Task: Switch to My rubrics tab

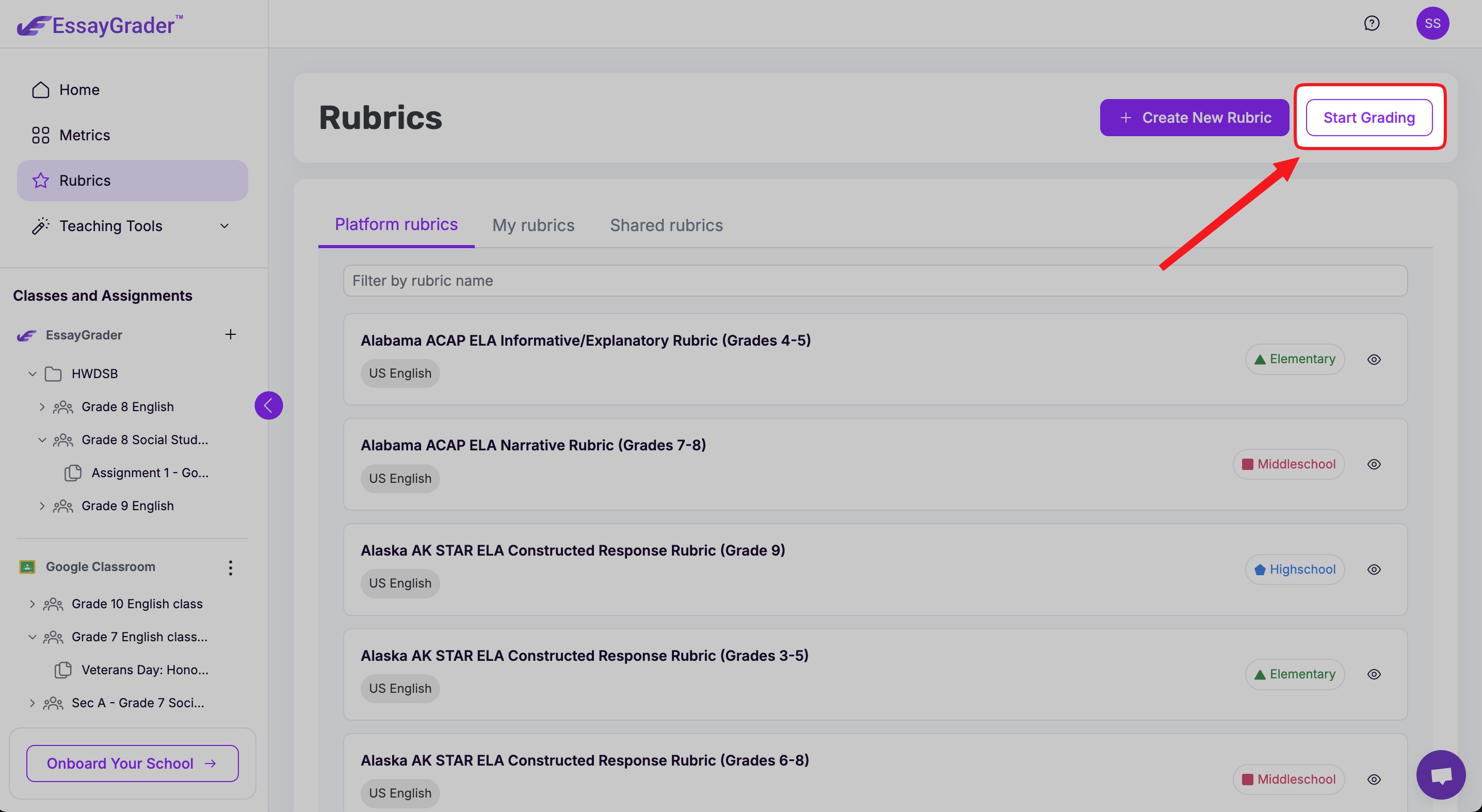Action: click(x=533, y=225)
